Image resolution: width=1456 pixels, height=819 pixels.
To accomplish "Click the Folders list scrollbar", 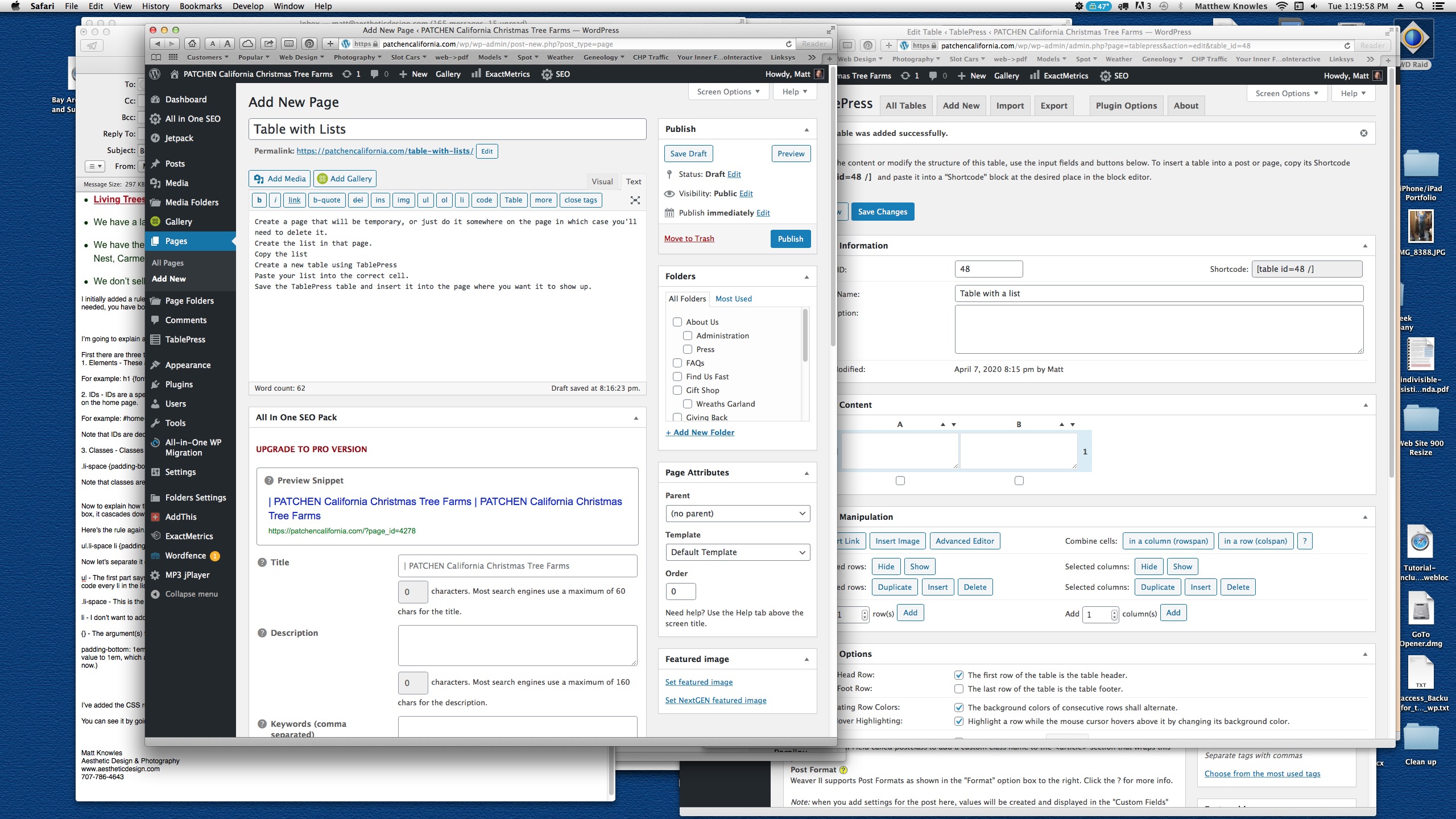I will coord(805,336).
